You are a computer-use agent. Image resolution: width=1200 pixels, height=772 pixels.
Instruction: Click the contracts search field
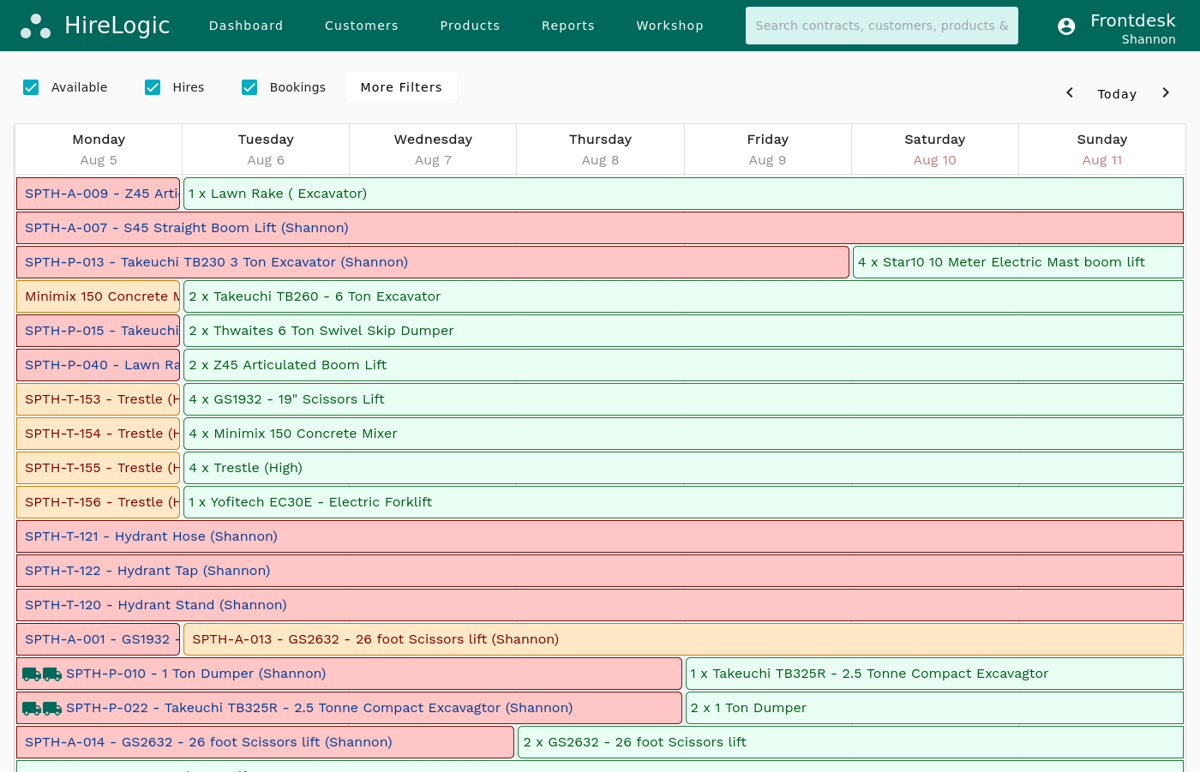(x=881, y=25)
